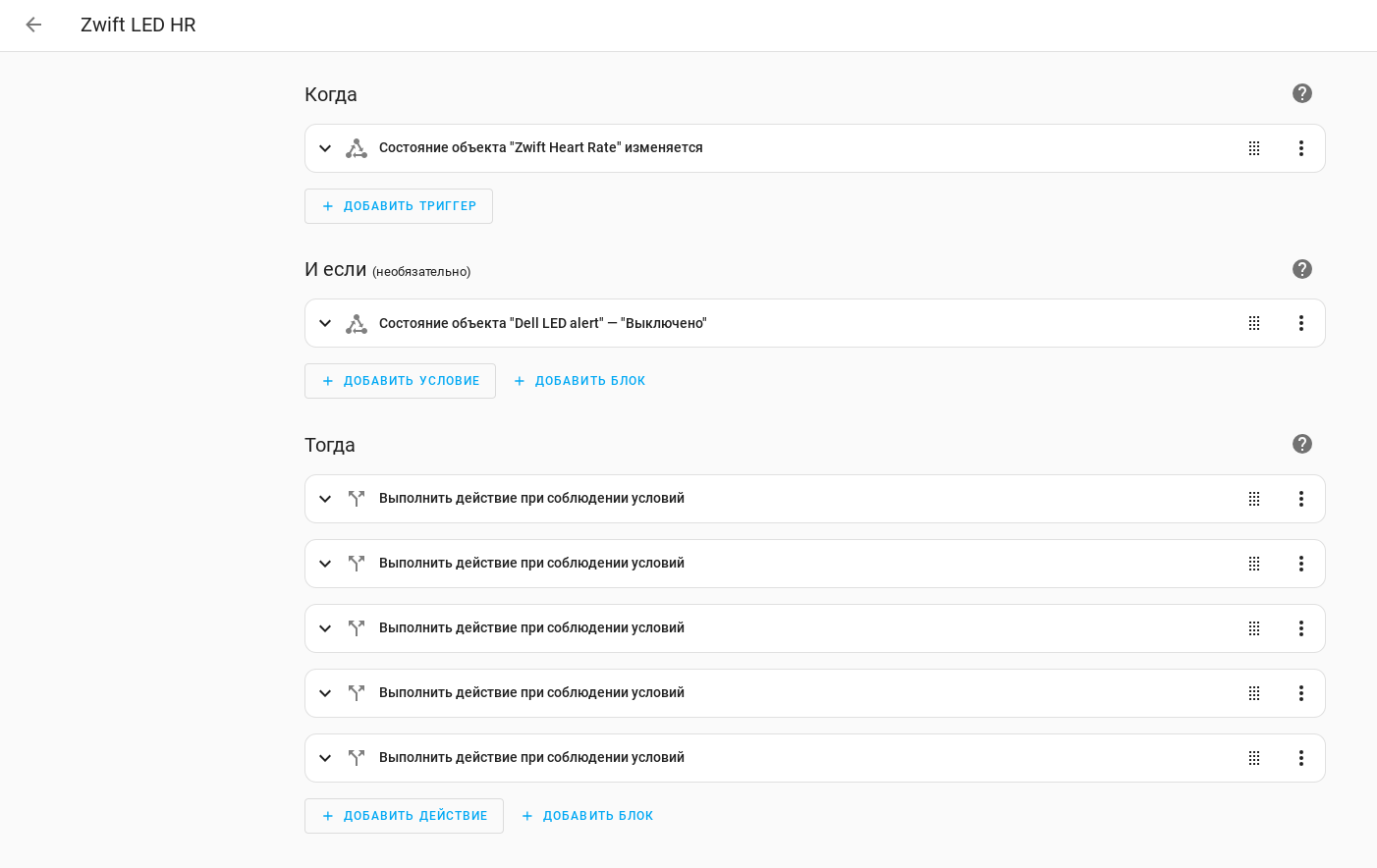The width and height of the screenshot is (1377, 868).
Task: Click ДОБАВИТЬ УСЛОВИЕ button
Action: tap(401, 381)
